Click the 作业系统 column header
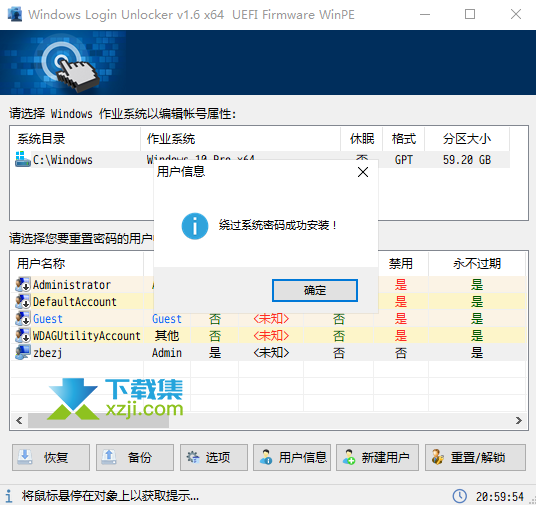 coord(240,139)
